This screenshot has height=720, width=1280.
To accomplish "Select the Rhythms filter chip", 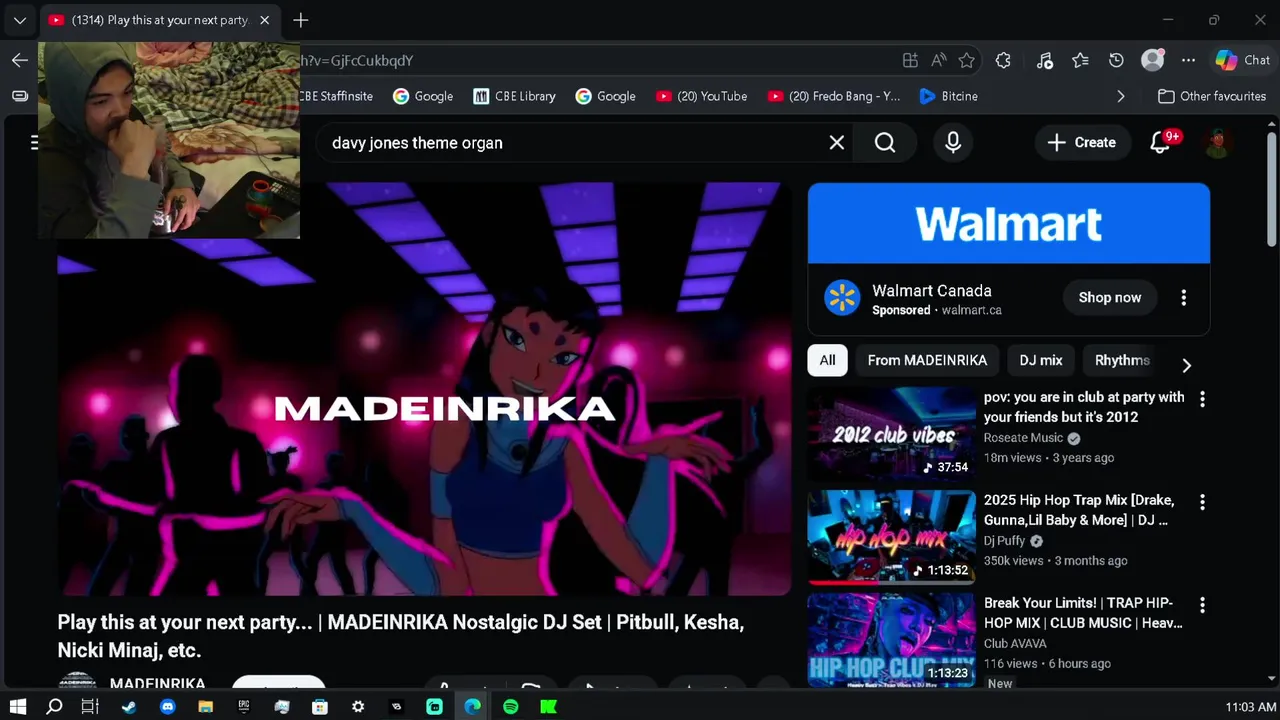I will (1122, 360).
